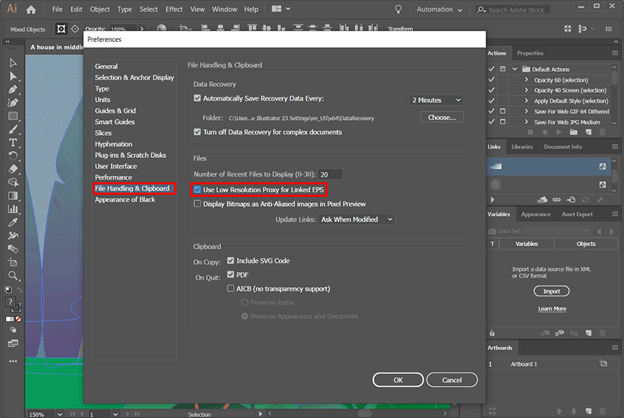Select the Pen tool
This screenshot has height=418, width=624.
point(13,89)
